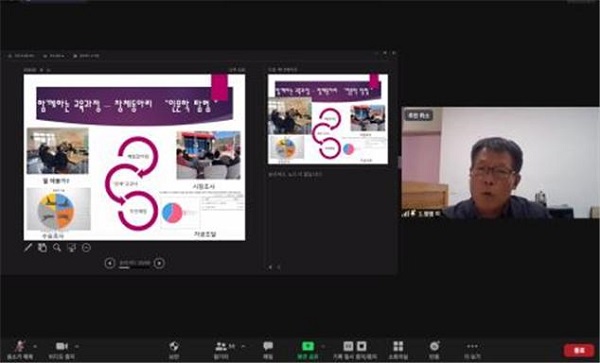600x363 pixels.
Task: Open the Reactions menu
Action: point(434,350)
